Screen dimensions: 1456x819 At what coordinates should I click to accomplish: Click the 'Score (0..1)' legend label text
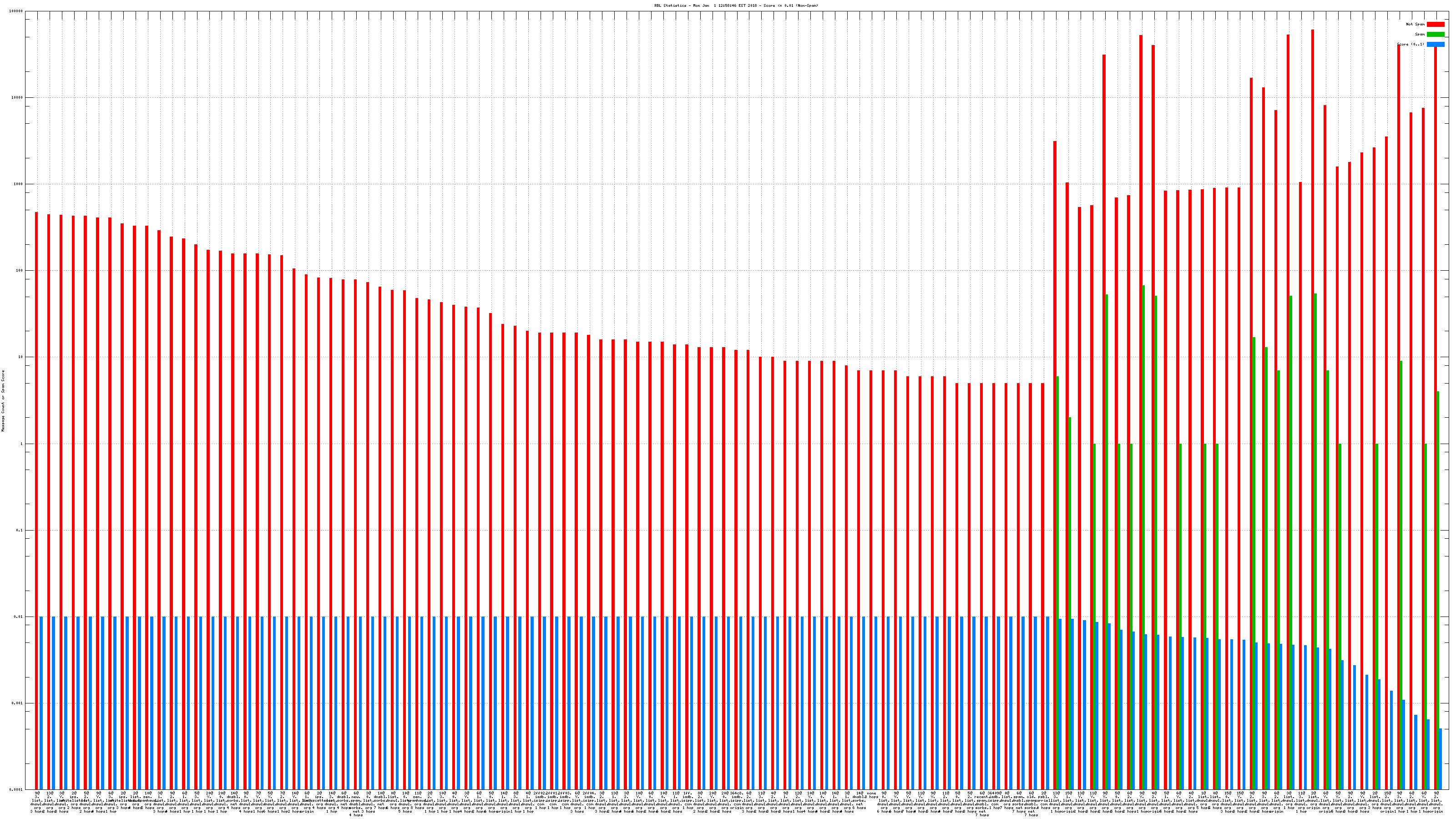1410,44
